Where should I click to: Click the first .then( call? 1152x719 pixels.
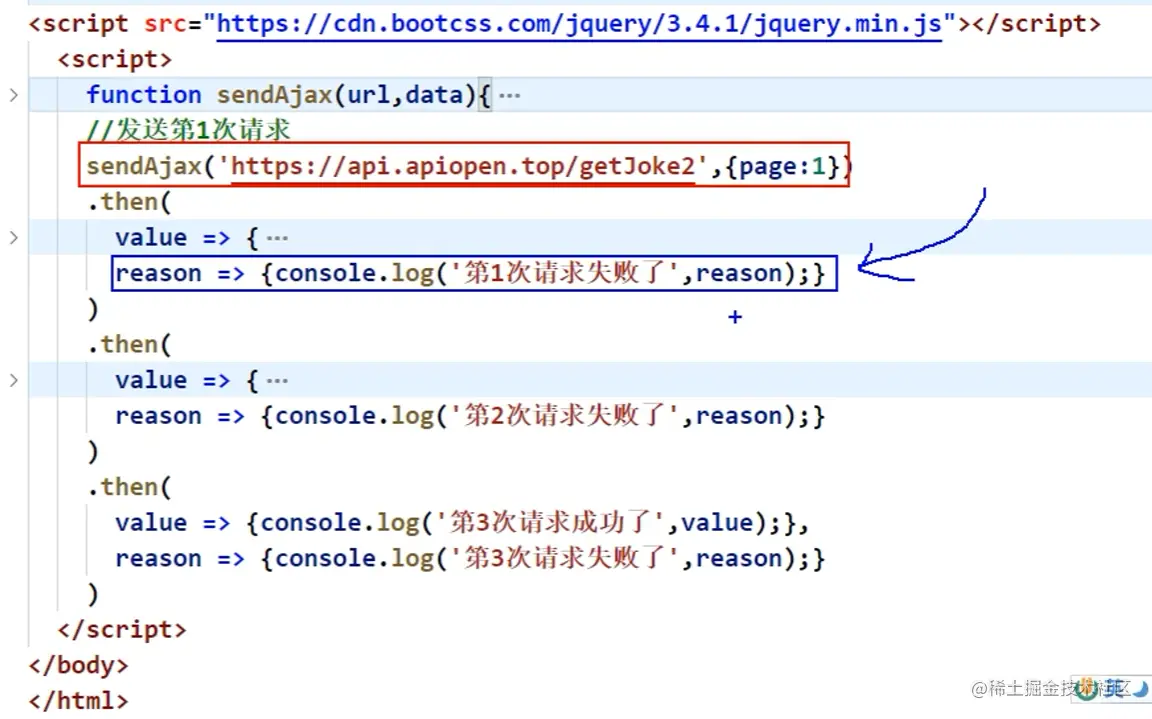[129, 202]
